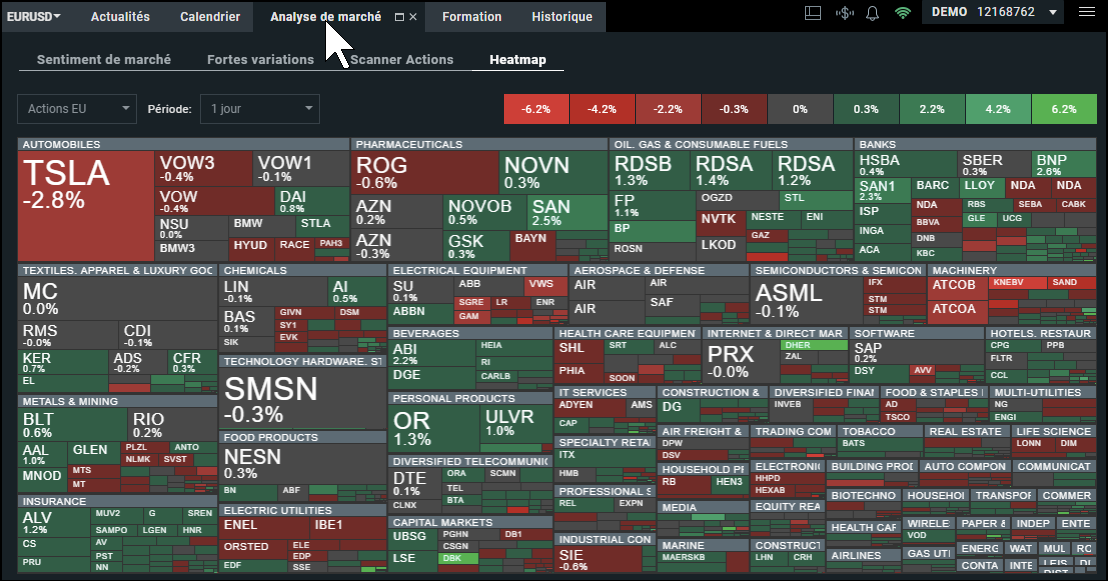Open the SAN 2.5% heatmap tile
This screenshot has height=581, width=1108.
pyautogui.click(x=567, y=211)
